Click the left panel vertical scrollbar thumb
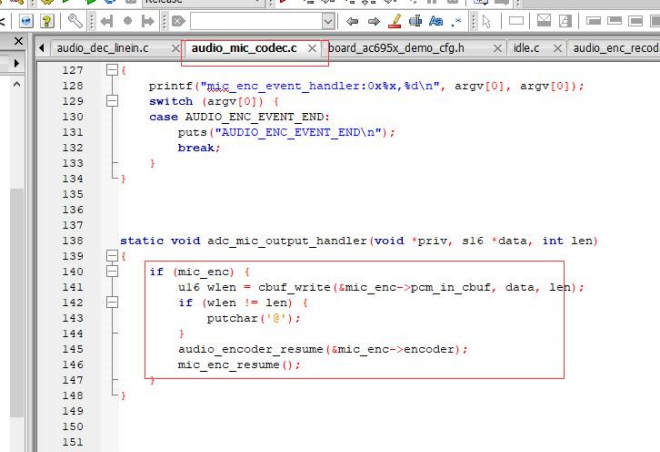Screen dimensions: 660x452 tap(16, 303)
